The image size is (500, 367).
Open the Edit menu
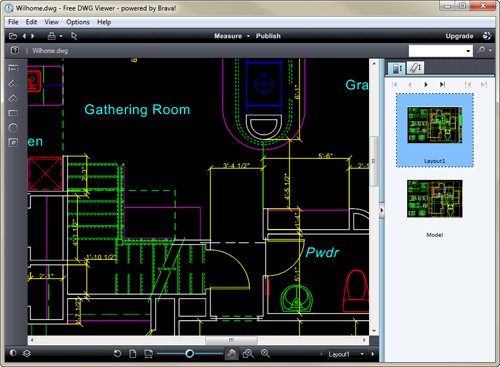(x=31, y=22)
